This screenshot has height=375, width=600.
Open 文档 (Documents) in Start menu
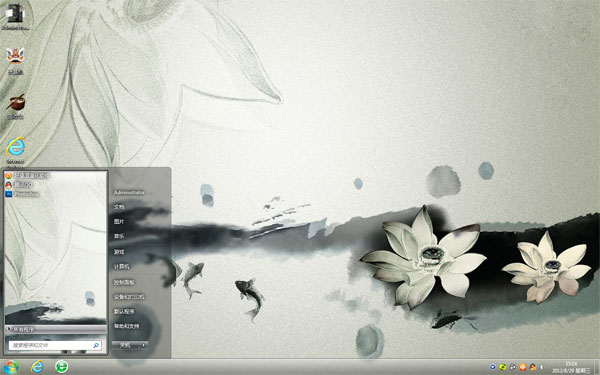[x=119, y=207]
